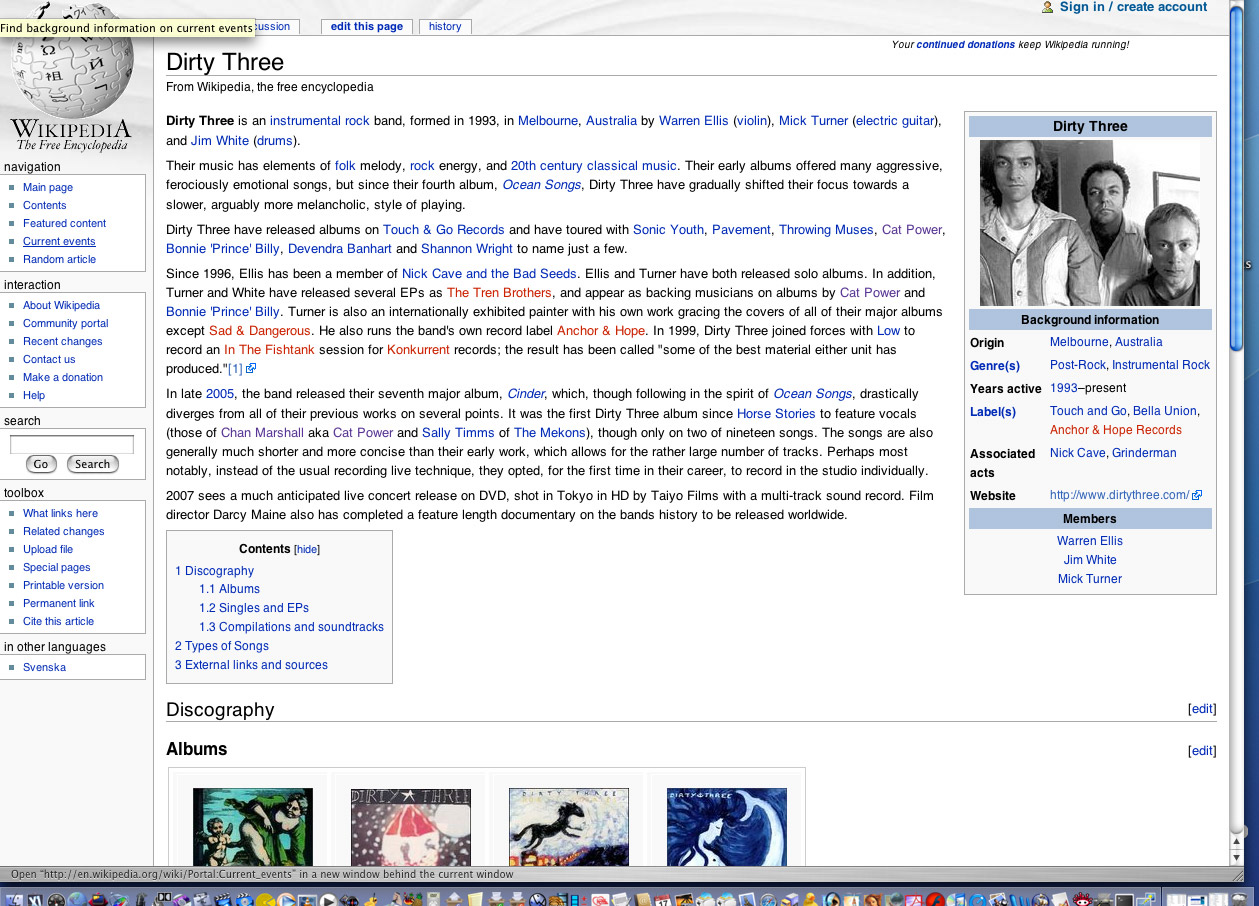Viewport: 1259px width, 906px height.
Task: Open Sonic Youth link
Action: [x=669, y=230]
